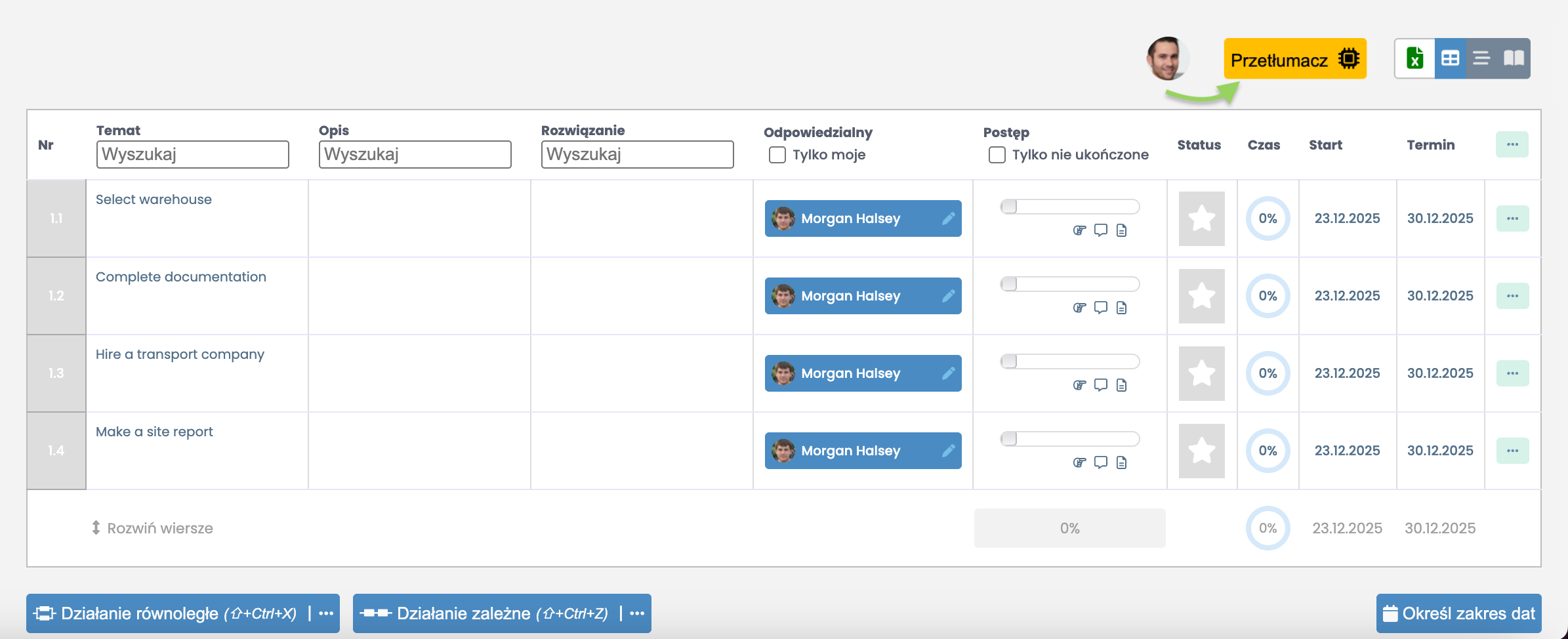Enable the Tylko moje checkbox
The image size is (1568, 639).
click(777, 155)
